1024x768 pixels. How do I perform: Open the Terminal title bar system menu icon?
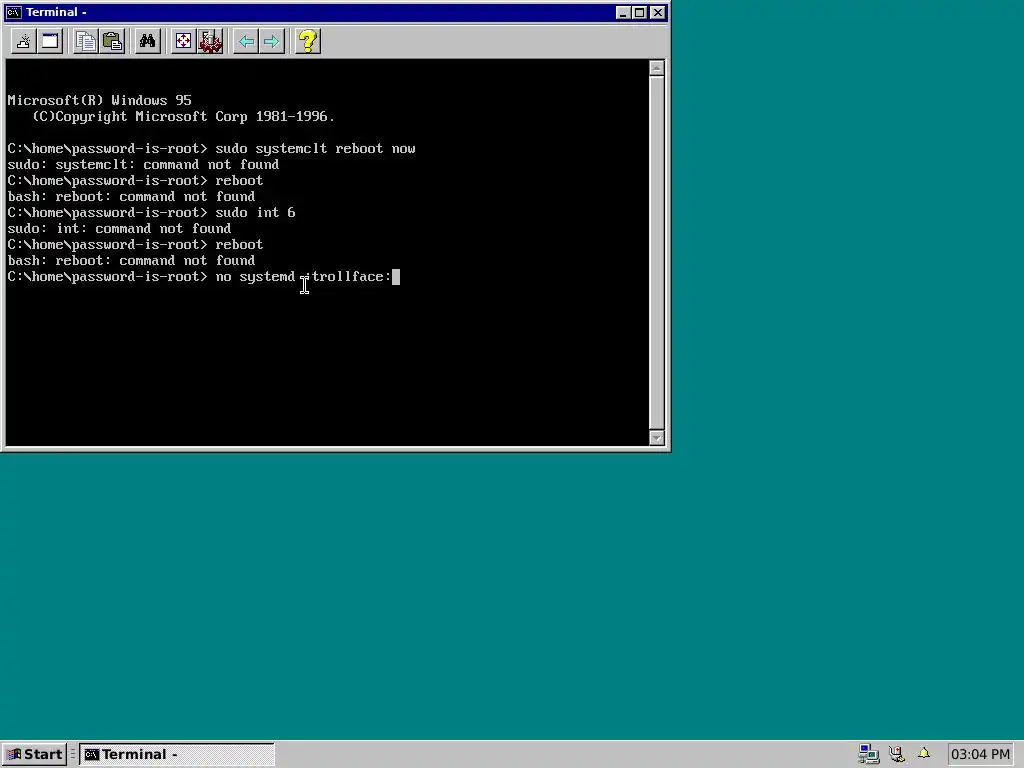[13, 12]
